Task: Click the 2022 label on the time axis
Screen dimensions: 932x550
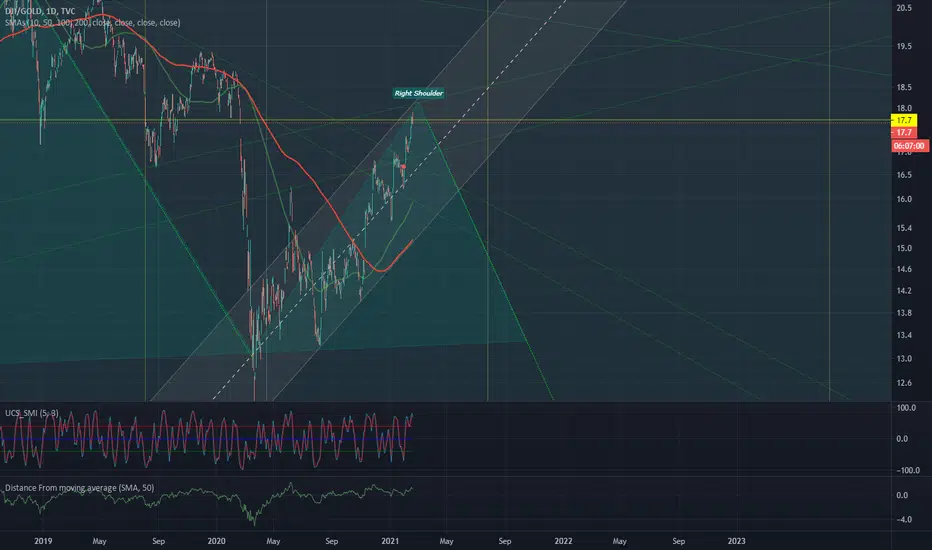Action: [563, 541]
